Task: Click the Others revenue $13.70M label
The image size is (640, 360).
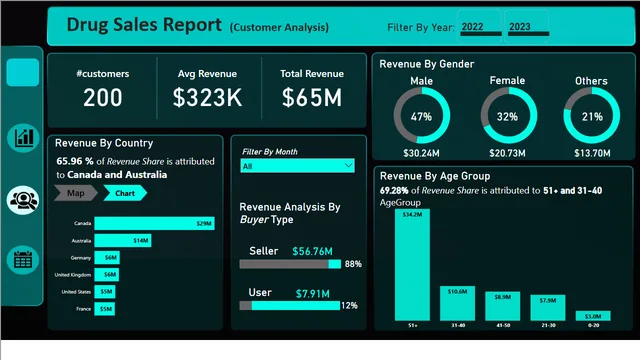Action: pyautogui.click(x=592, y=153)
